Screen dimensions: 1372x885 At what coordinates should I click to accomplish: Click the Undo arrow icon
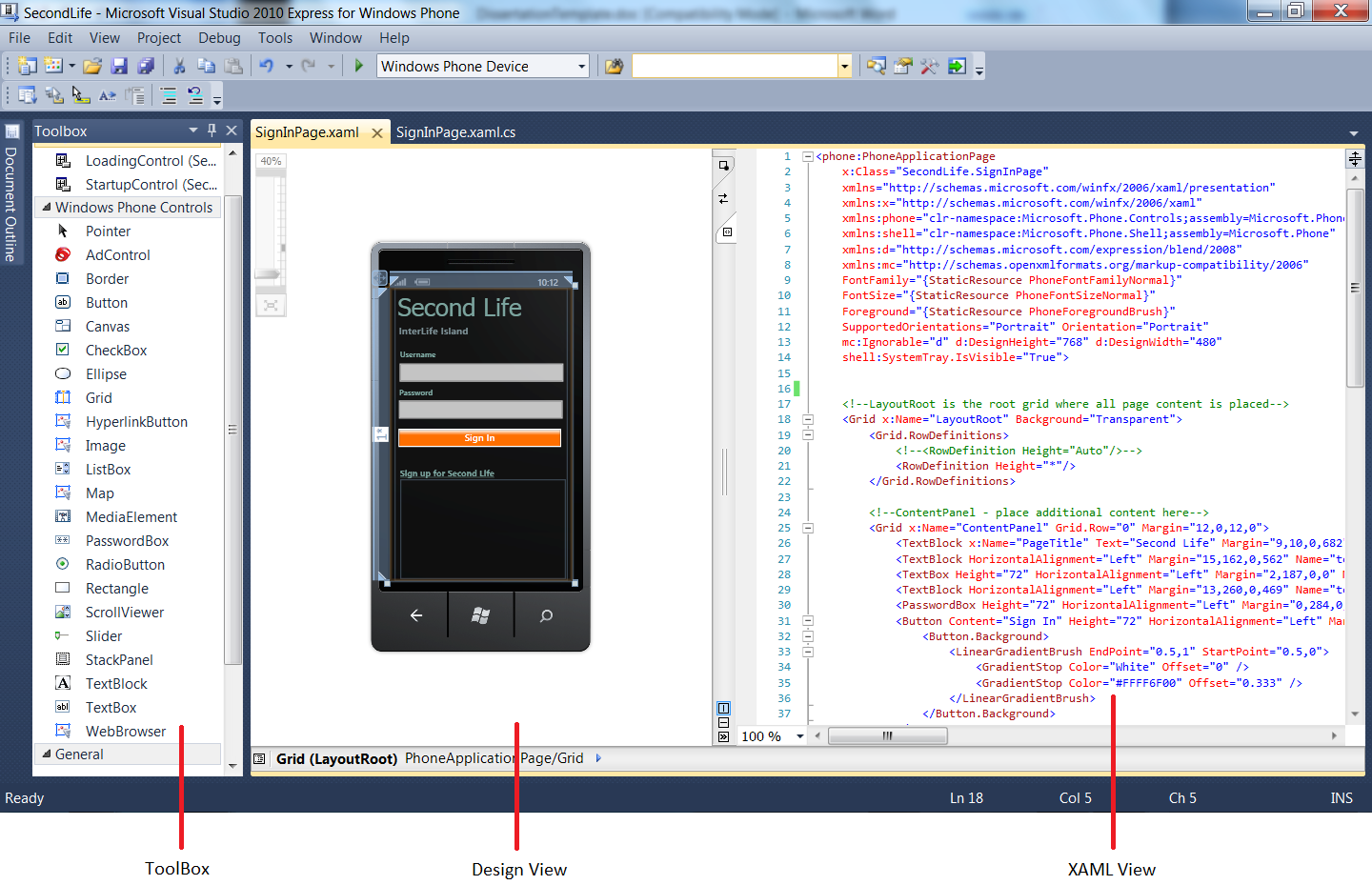point(266,66)
